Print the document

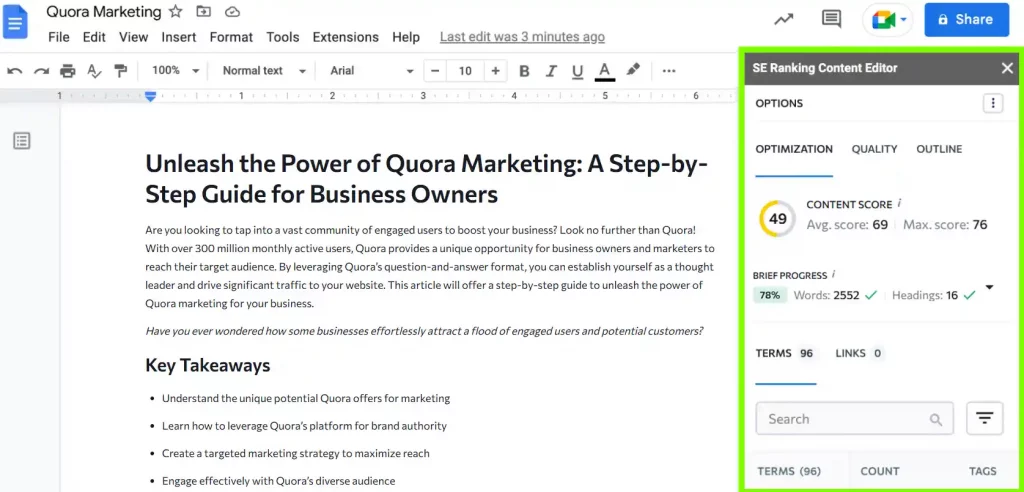click(x=68, y=71)
